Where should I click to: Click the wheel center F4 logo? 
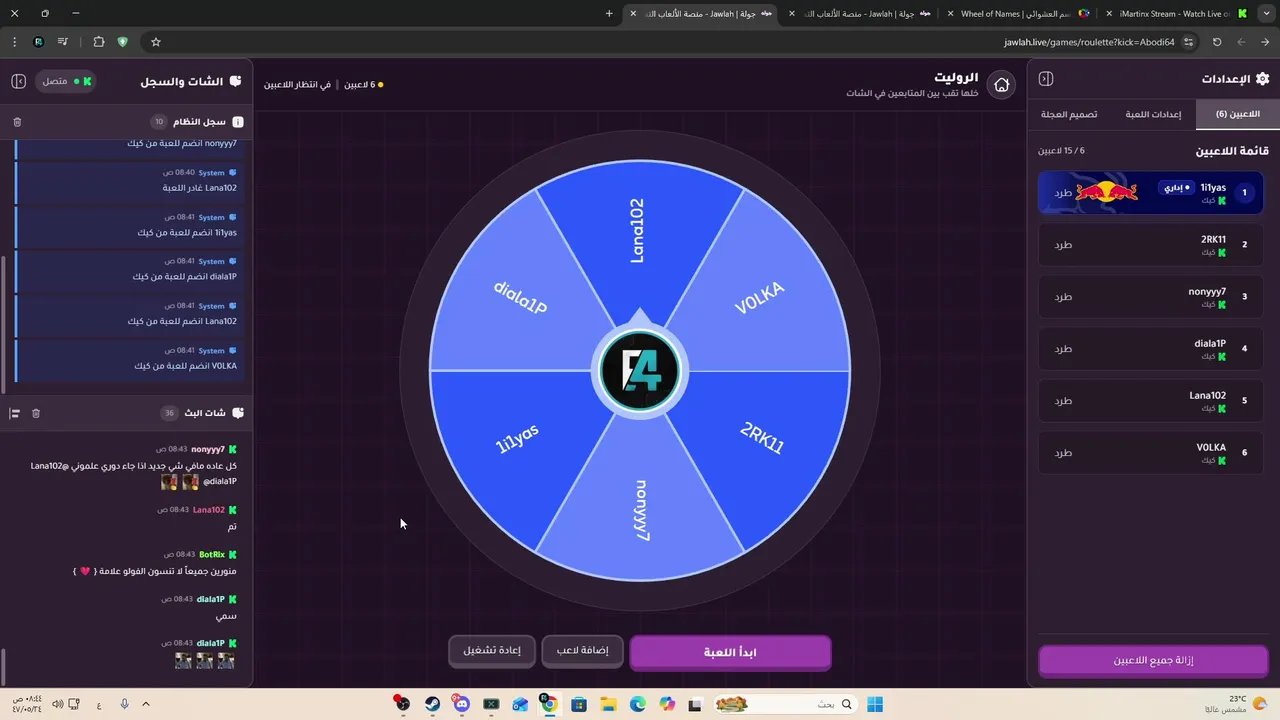coord(640,371)
